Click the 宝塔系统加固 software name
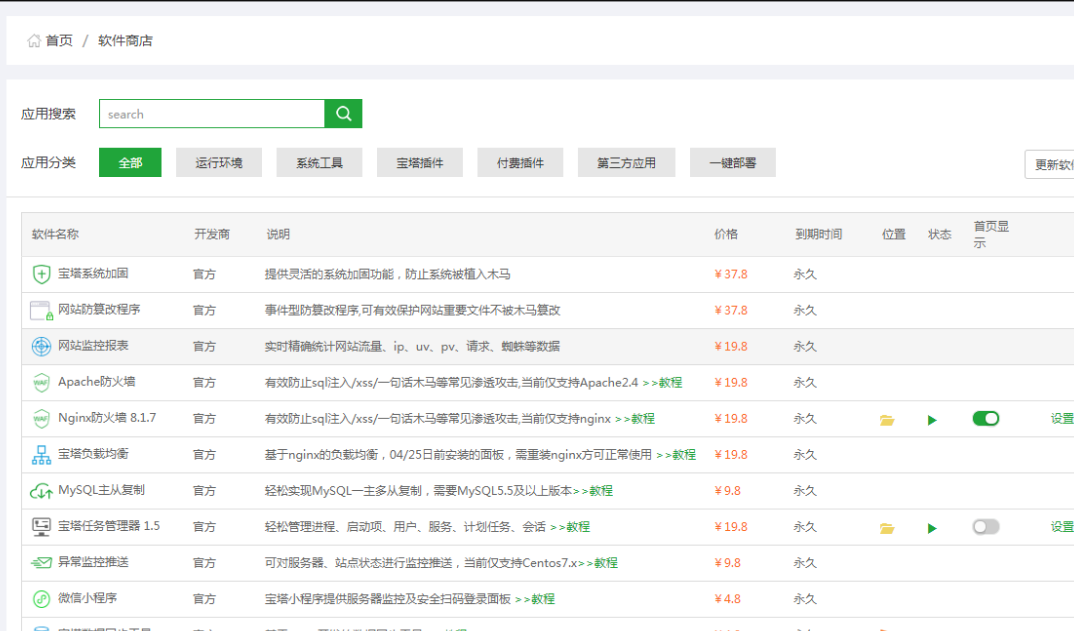 point(93,273)
